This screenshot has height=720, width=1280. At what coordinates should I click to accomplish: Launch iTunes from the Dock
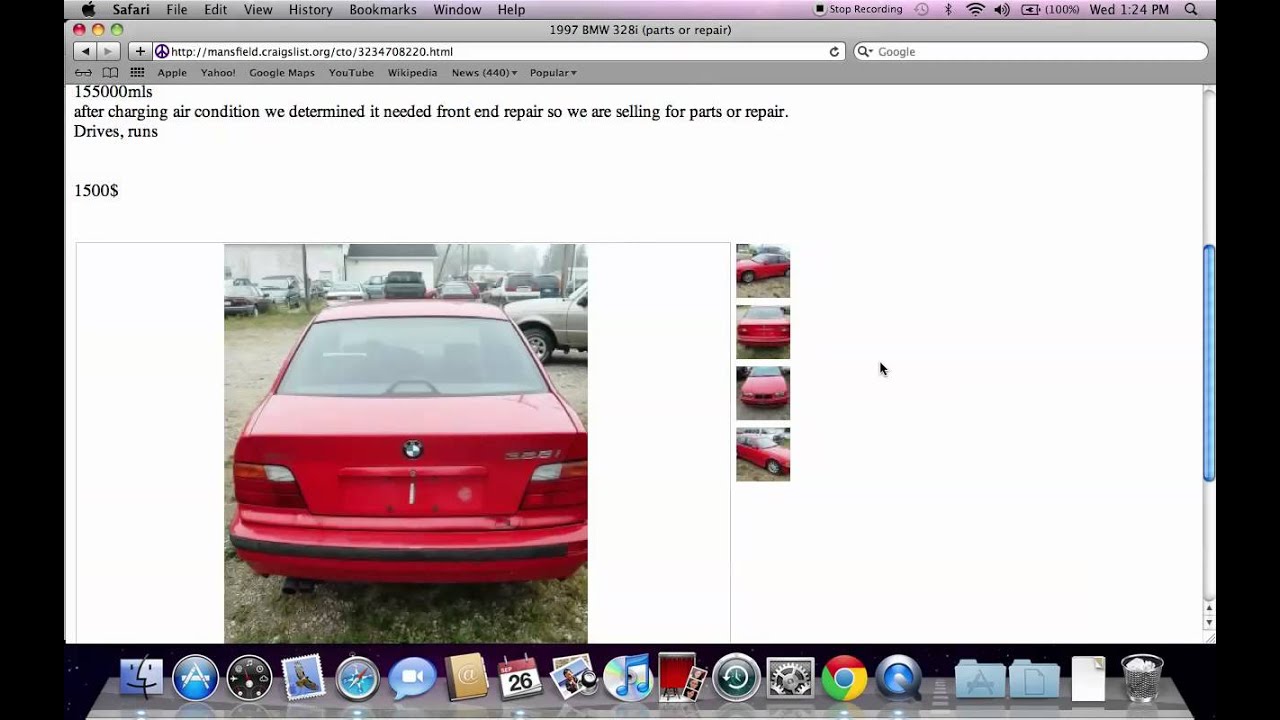point(627,677)
